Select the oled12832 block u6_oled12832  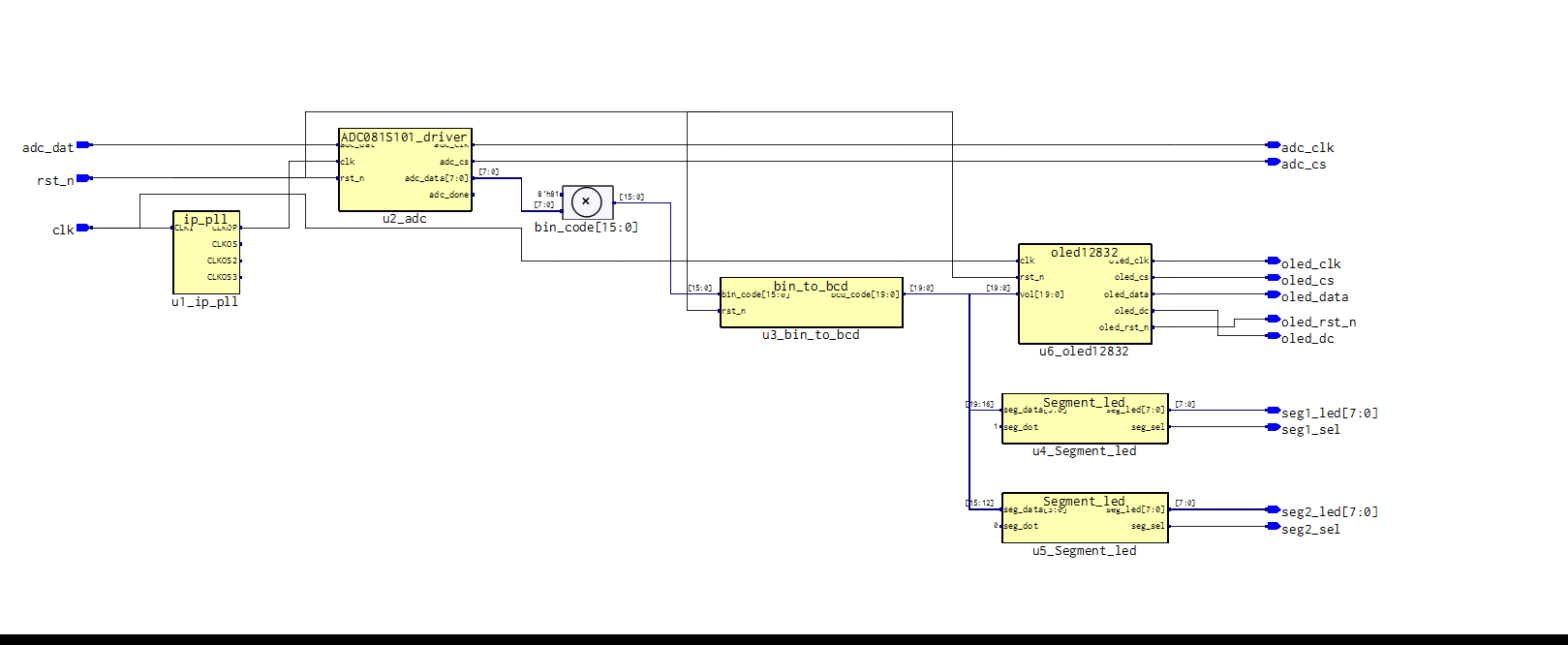(1085, 293)
